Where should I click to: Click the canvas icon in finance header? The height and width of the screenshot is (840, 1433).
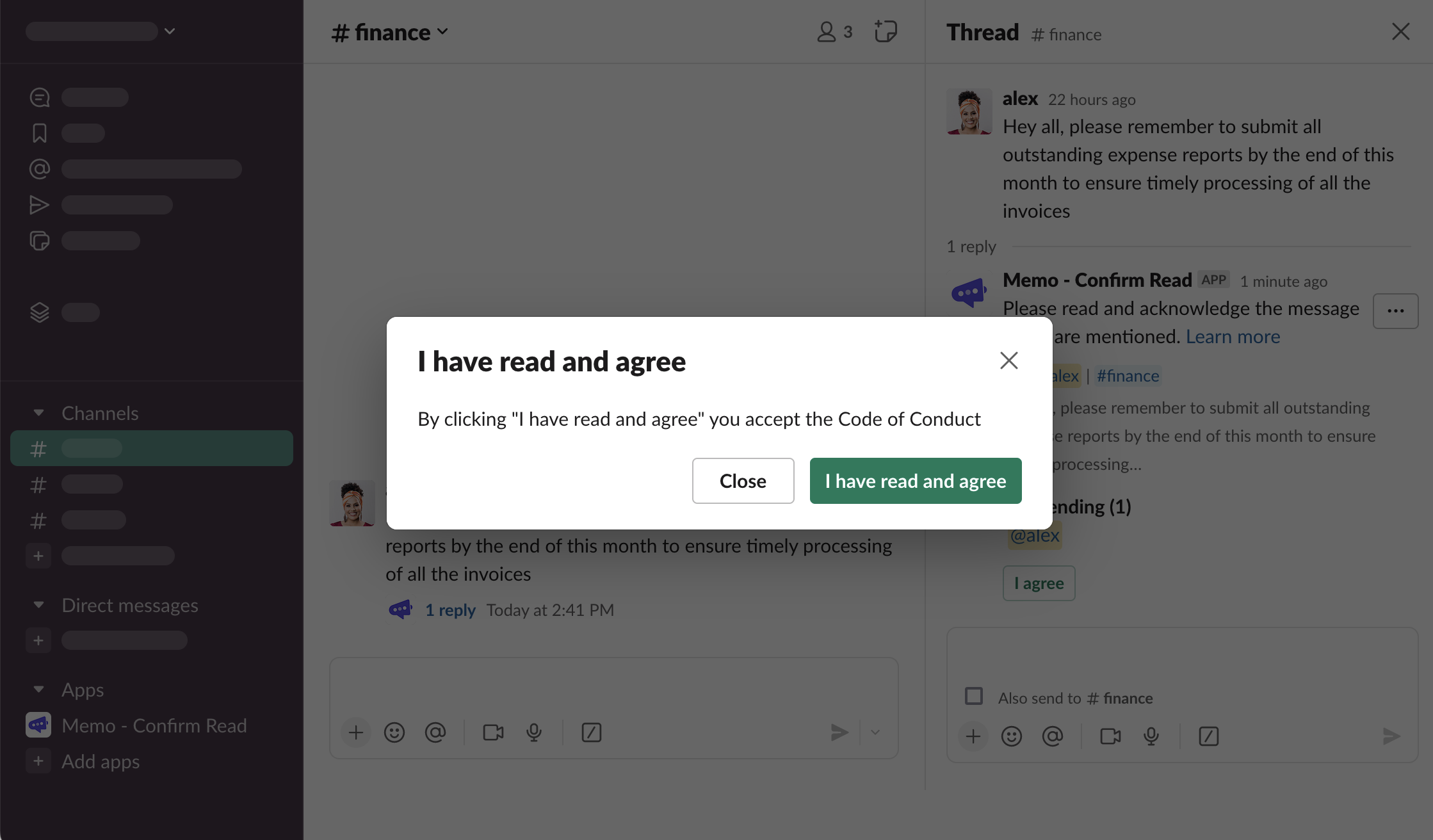pos(886,31)
